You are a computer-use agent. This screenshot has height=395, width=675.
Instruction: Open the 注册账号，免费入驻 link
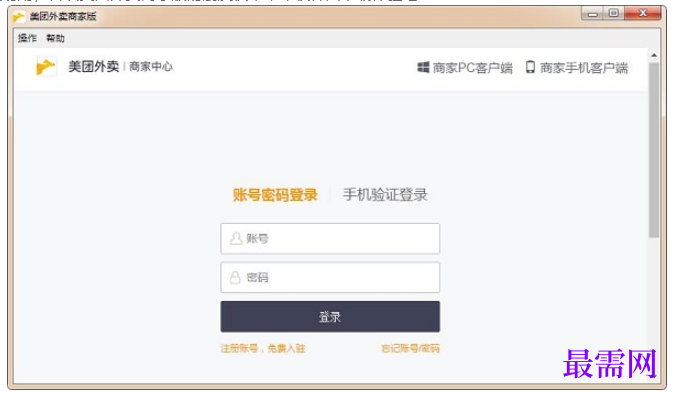263,349
